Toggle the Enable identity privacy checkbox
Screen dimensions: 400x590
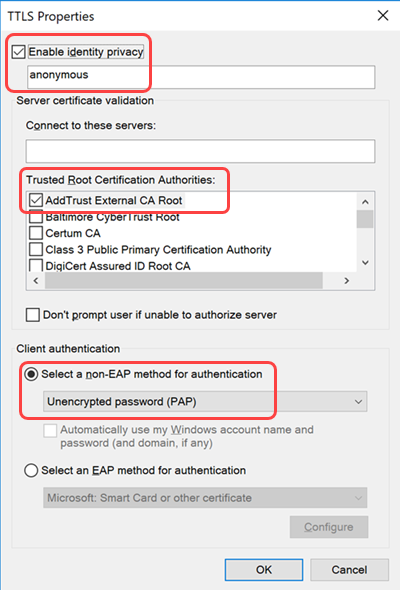click(x=18, y=52)
